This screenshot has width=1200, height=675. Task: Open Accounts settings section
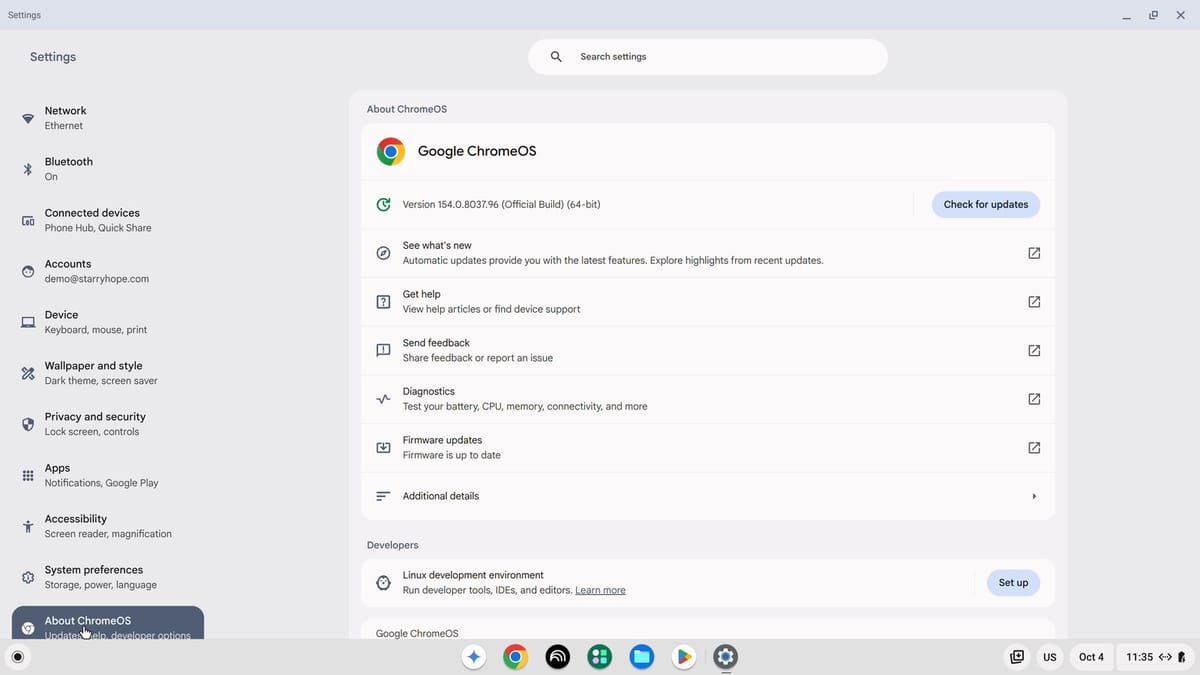[x=108, y=271]
